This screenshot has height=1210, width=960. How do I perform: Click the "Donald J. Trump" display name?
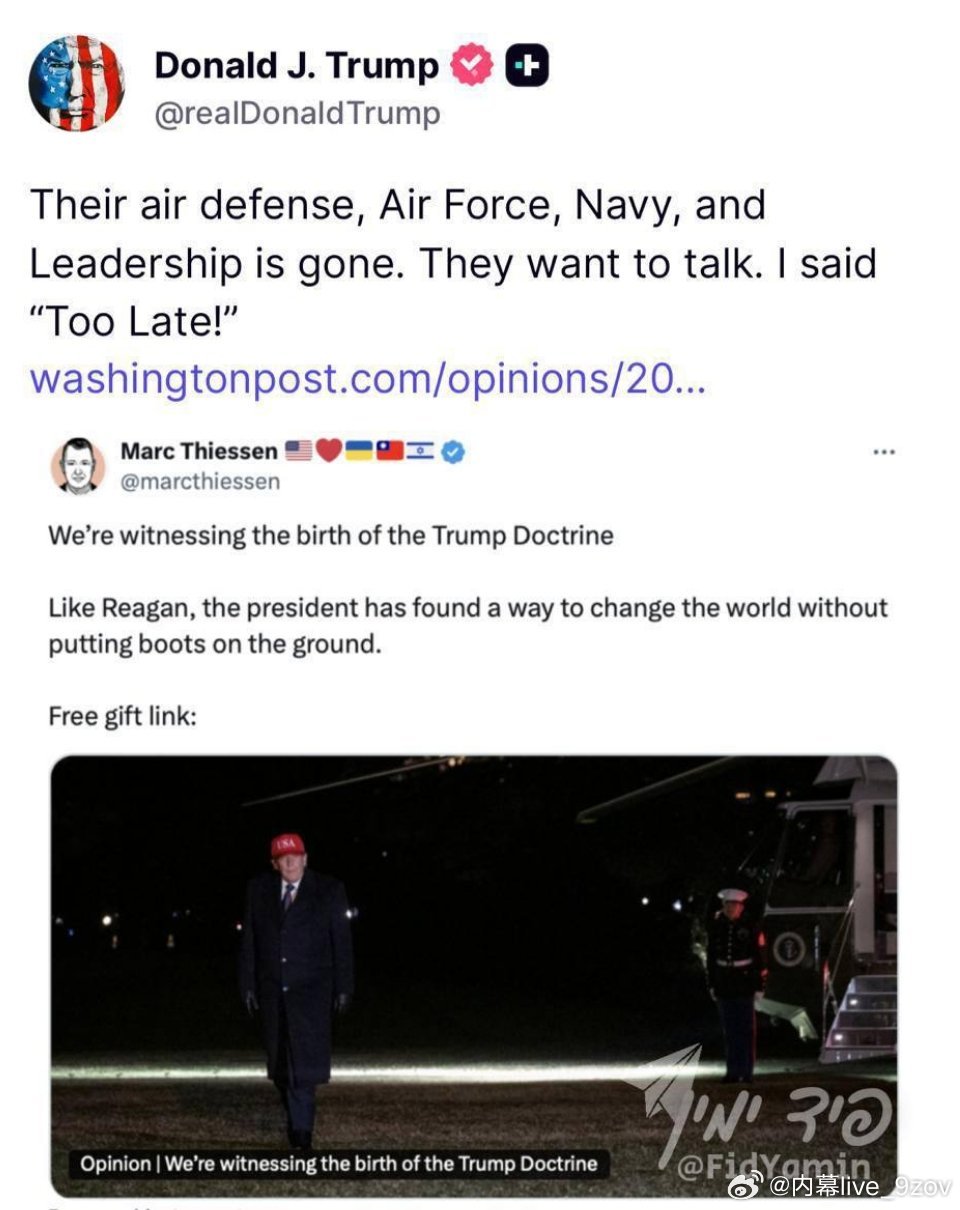point(296,66)
